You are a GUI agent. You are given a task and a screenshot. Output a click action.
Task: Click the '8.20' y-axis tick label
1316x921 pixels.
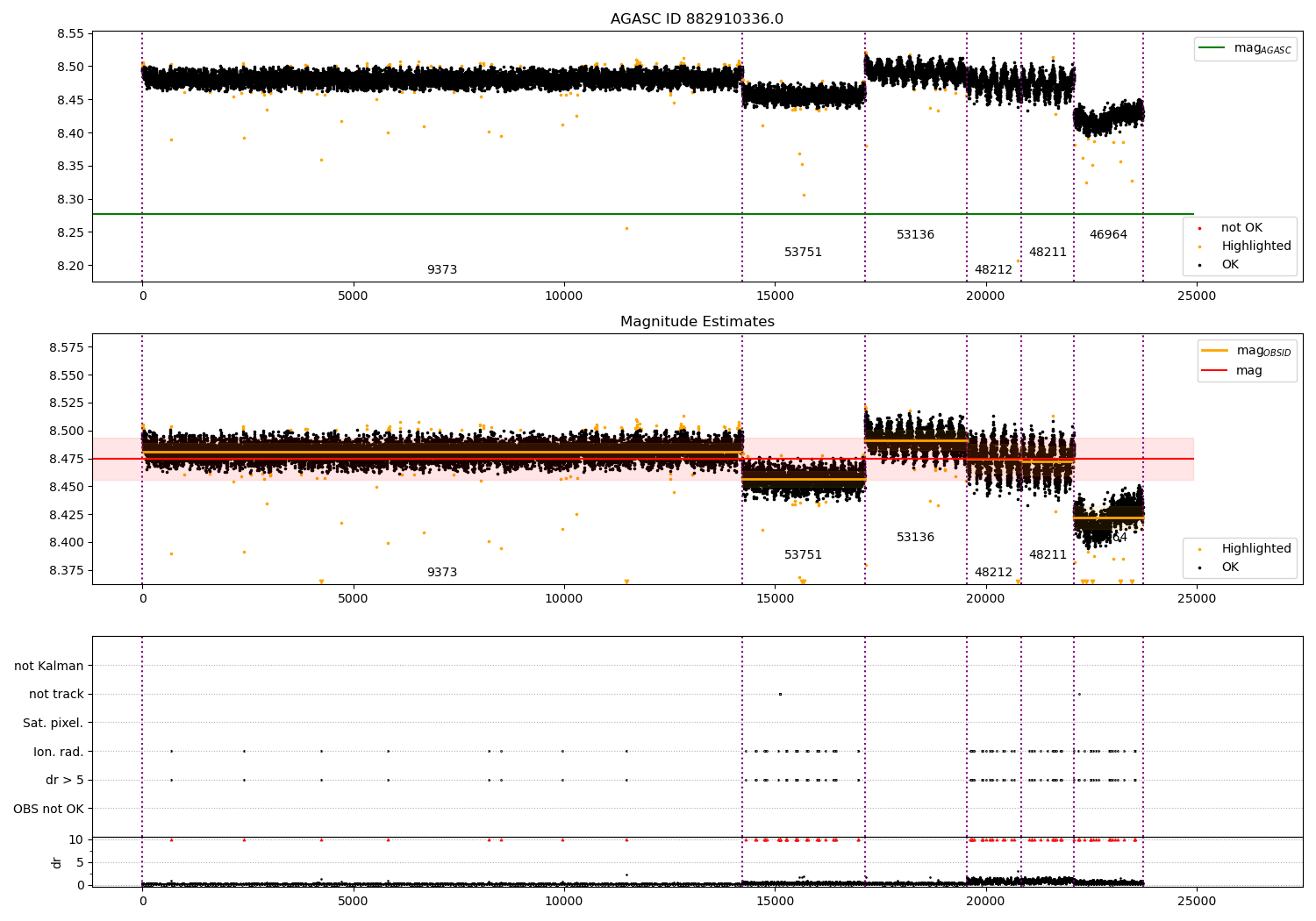[70, 266]
